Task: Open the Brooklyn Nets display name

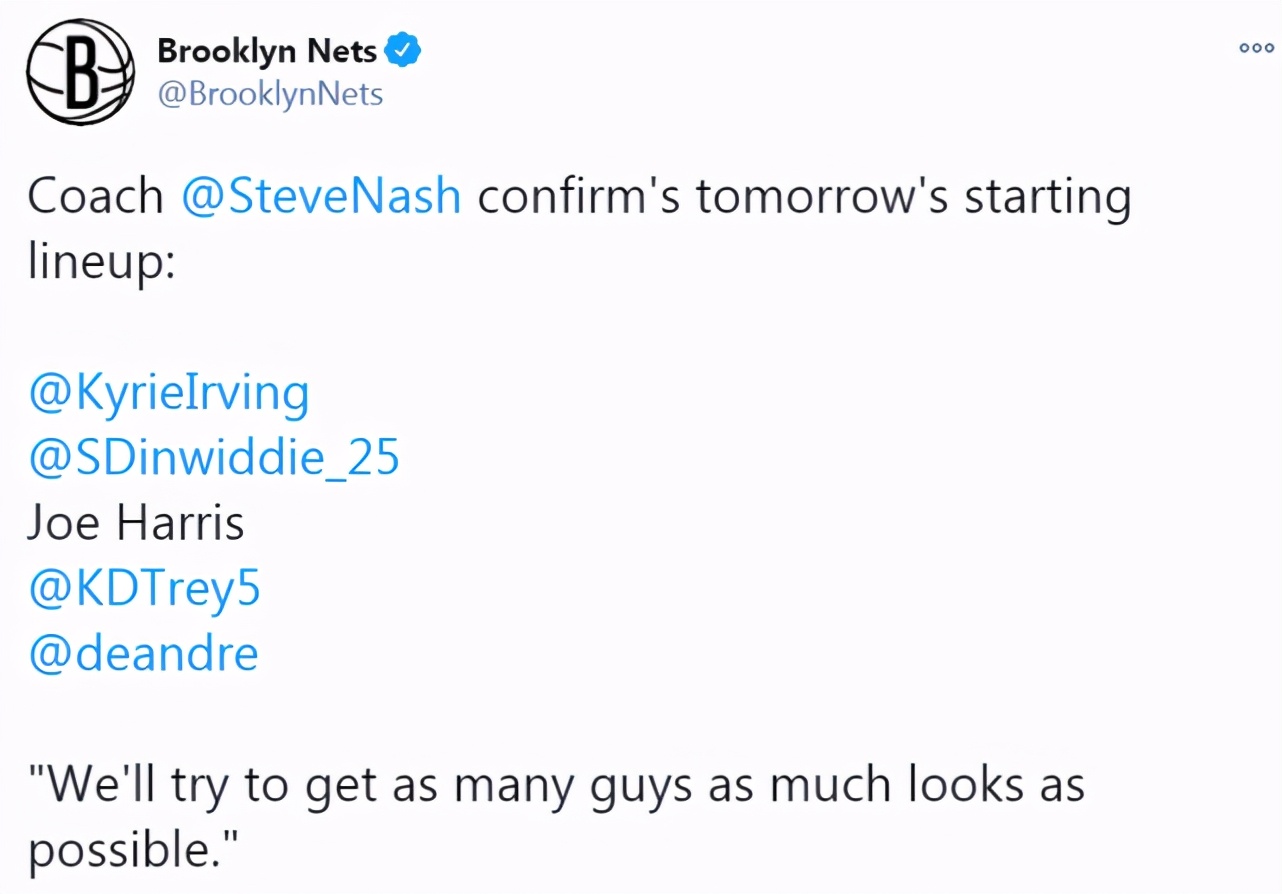Action: pos(267,51)
